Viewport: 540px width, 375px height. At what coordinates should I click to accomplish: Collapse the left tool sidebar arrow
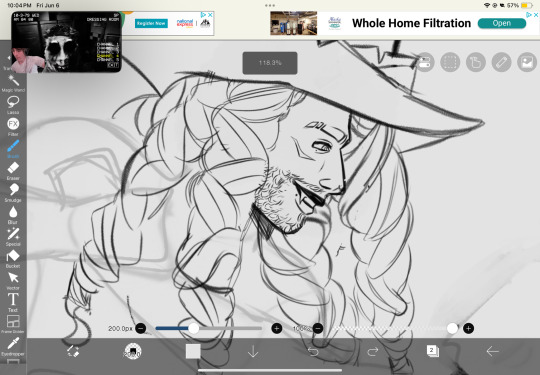tap(8, 59)
